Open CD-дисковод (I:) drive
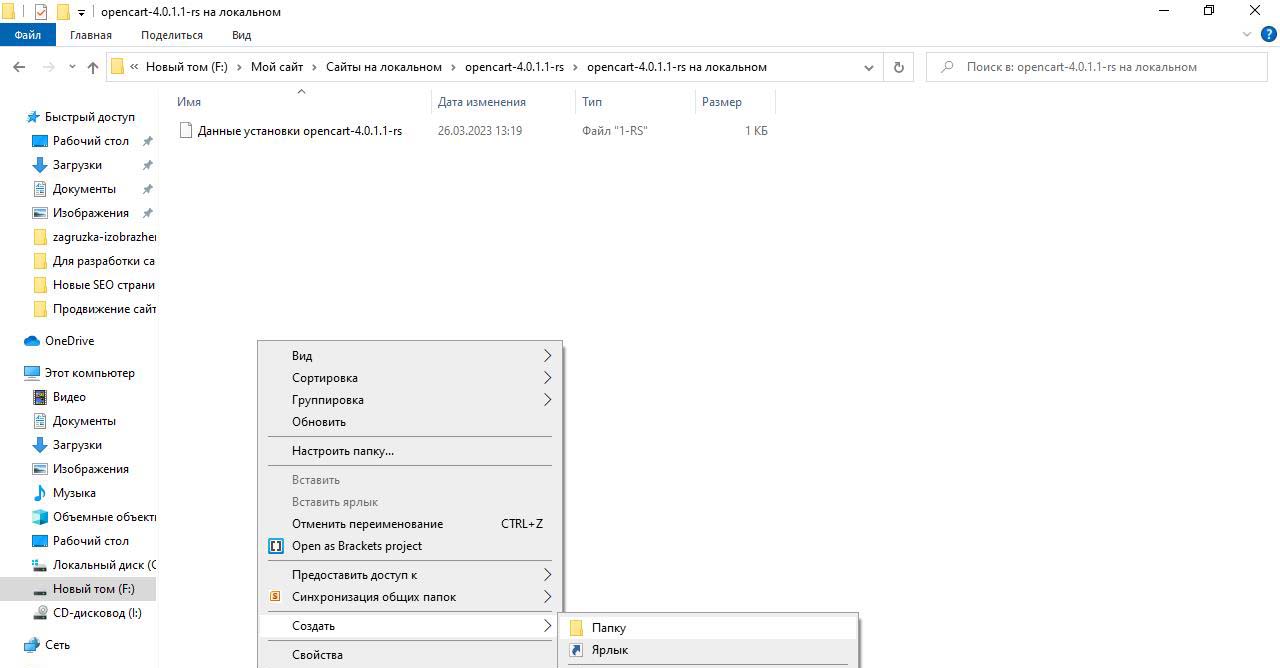 click(x=96, y=613)
